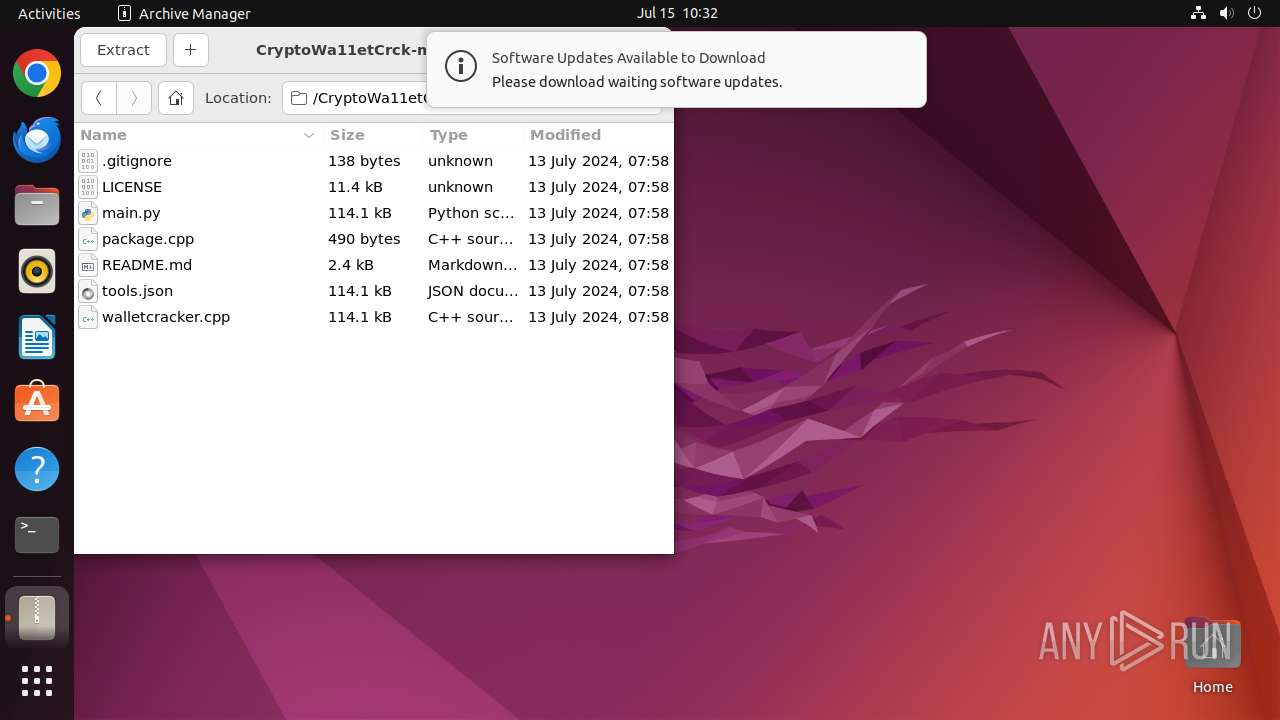Select the main.py file name
Viewport: 1280px width, 720px height.
[131, 213]
